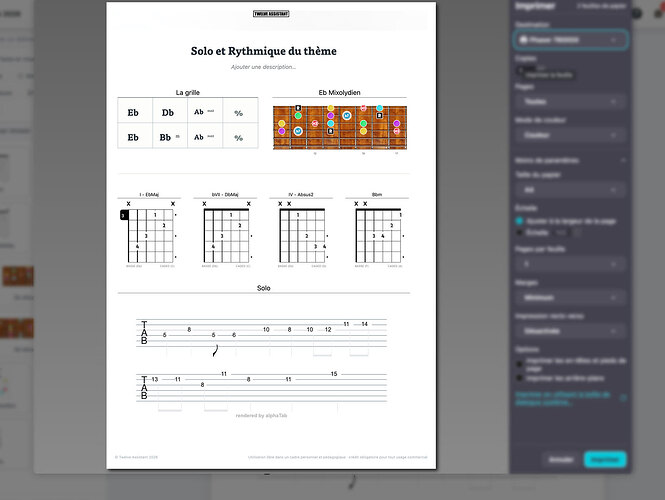Screen dimensions: 665x500
Task: Collapse the Moins de paramètres section
Action: [x=570, y=160]
